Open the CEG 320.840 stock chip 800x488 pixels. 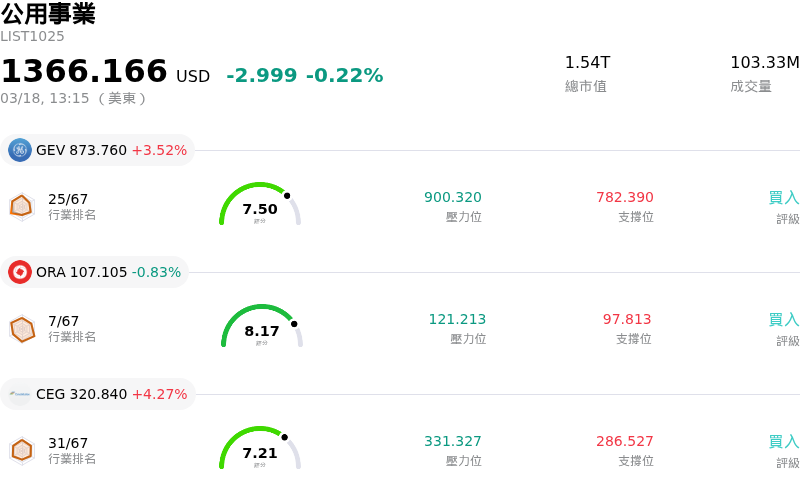click(x=98, y=394)
